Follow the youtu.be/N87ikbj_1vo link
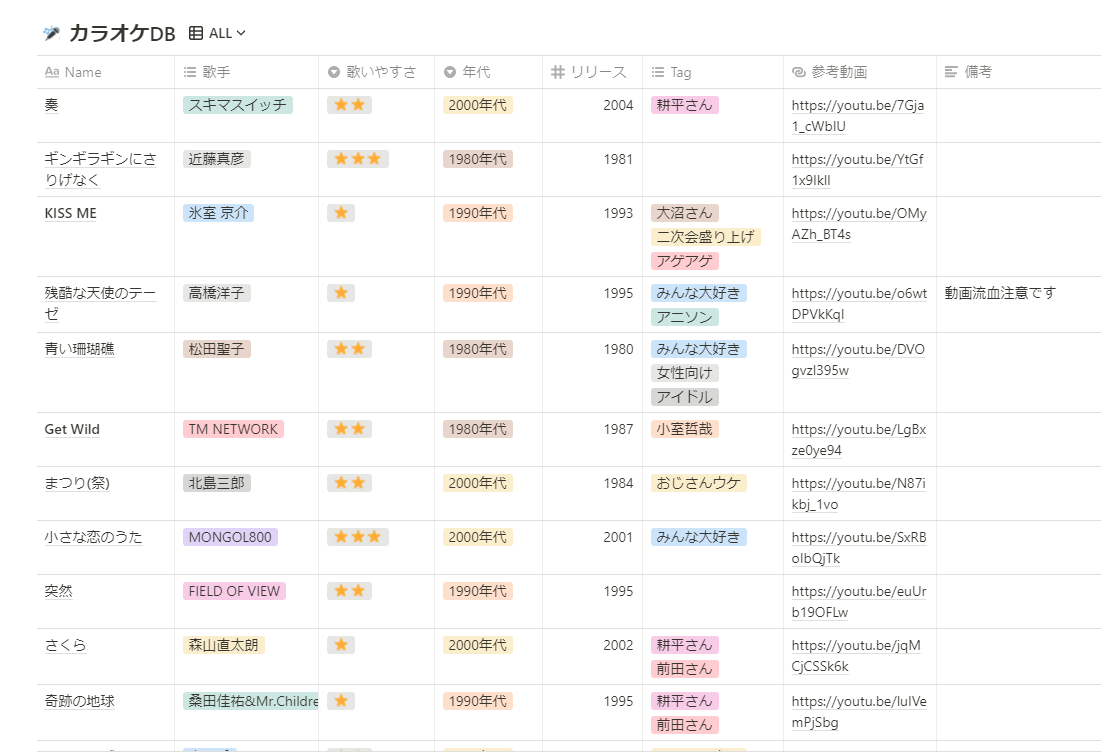Screen dimensions: 1101x752 (859, 494)
